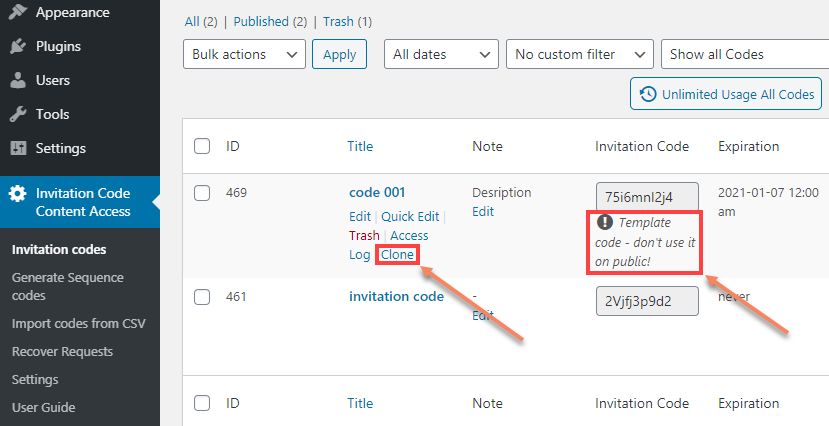
Task: Click ID 461 cell
Action: pos(236,297)
